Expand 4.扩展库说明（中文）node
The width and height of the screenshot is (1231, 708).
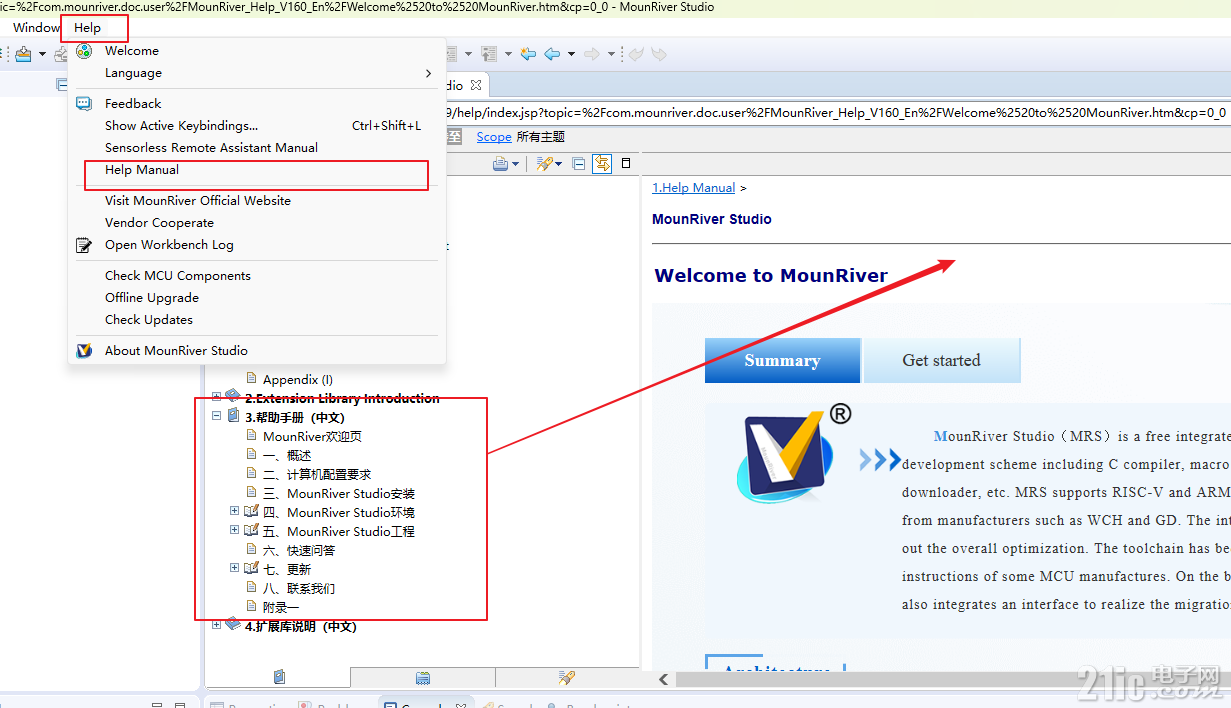[x=217, y=625]
